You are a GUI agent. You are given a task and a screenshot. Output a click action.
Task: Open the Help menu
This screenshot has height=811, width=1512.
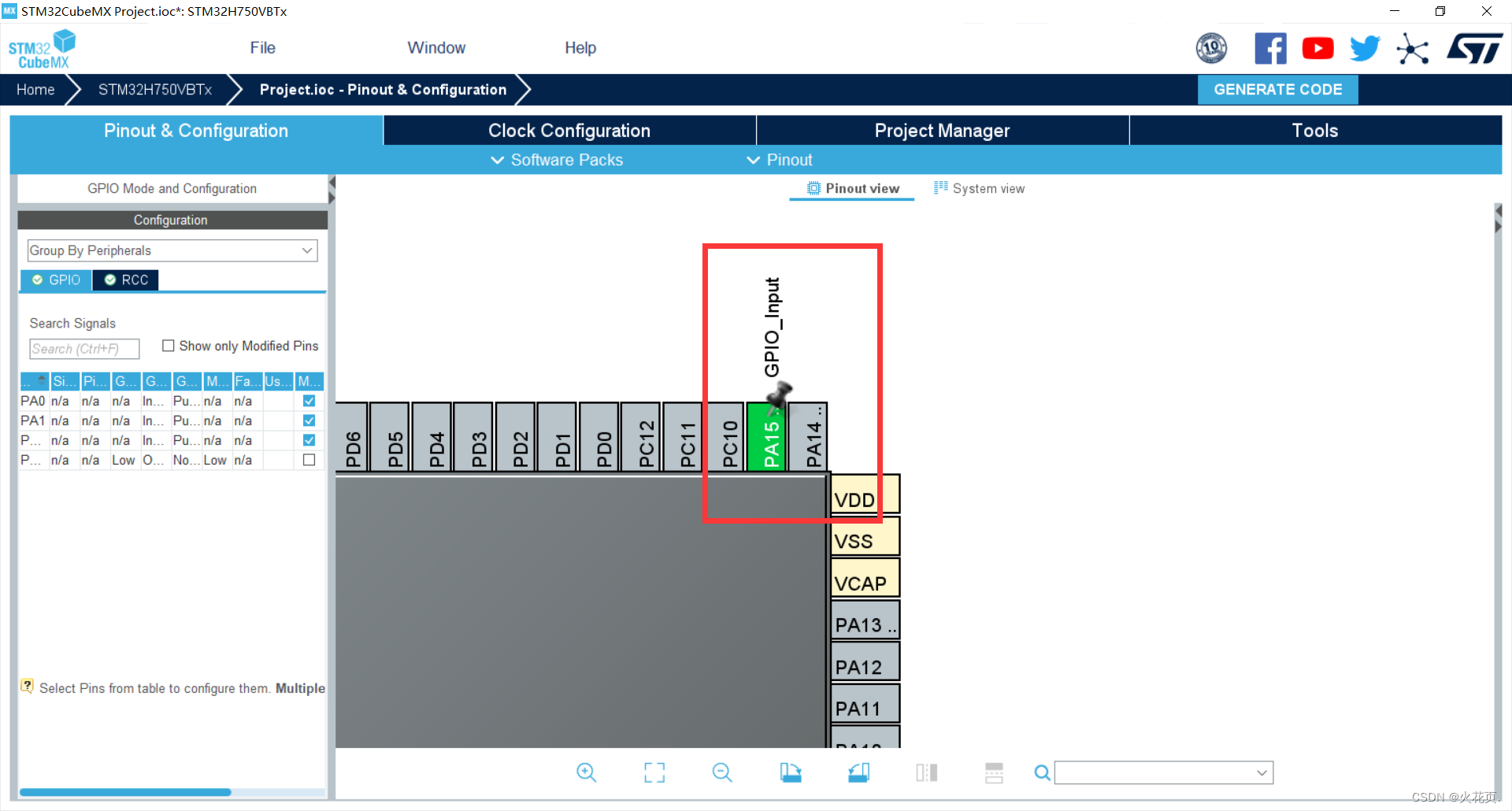[x=580, y=48]
